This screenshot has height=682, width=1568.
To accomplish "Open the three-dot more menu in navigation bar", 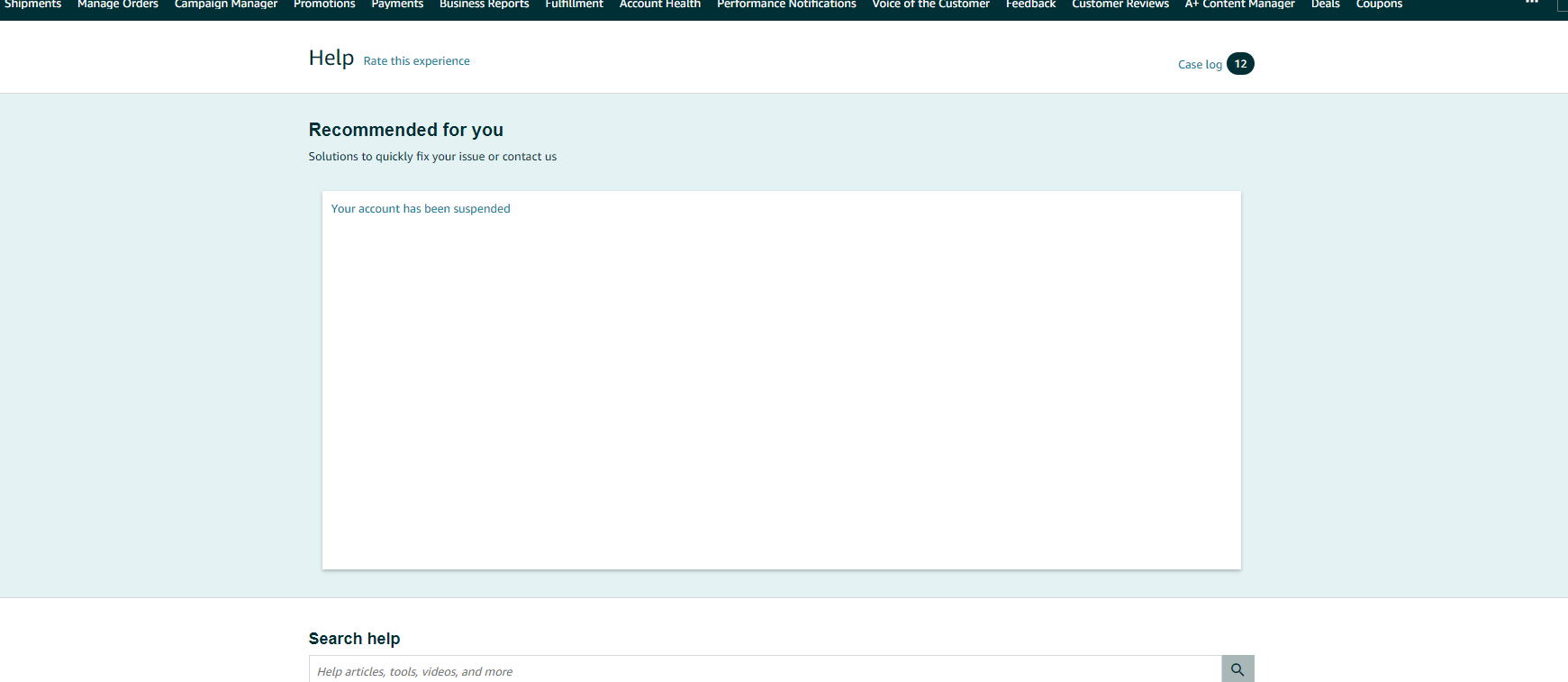I will [1531, 4].
